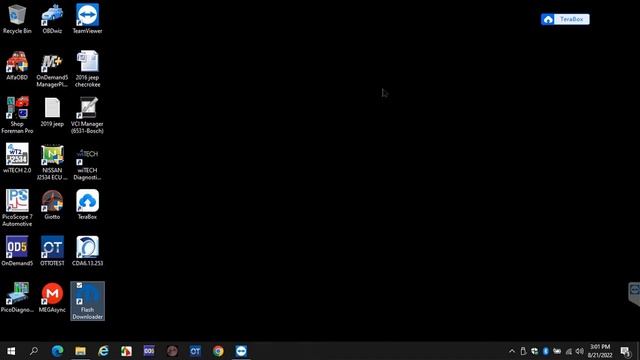
Task: Select the 2016 jeep cherokee document
Action: point(87,69)
